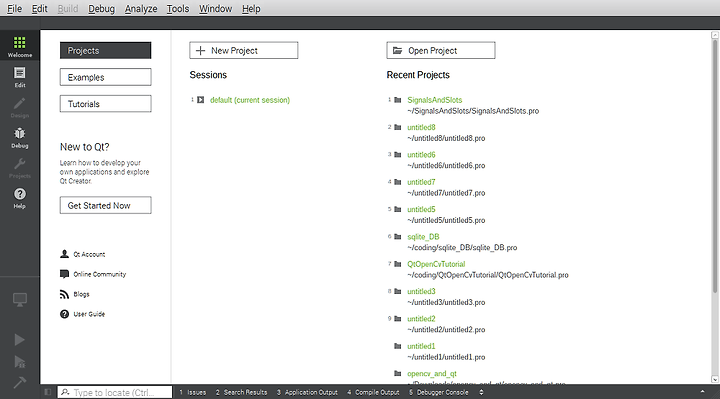Click folder icon next to untitled5
The width and height of the screenshot is (720, 399).
398,209
